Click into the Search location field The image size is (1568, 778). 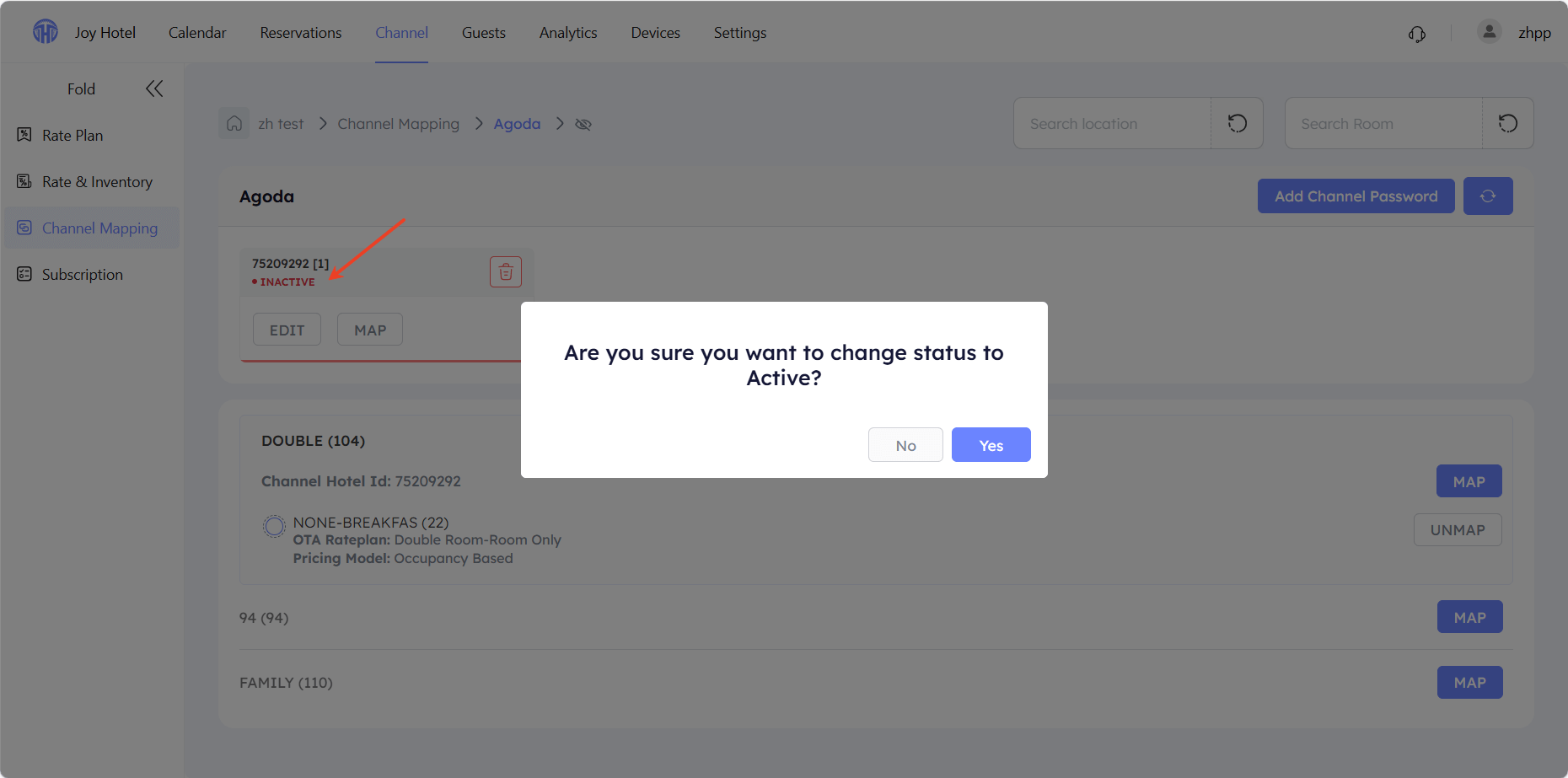pyautogui.click(x=1112, y=123)
